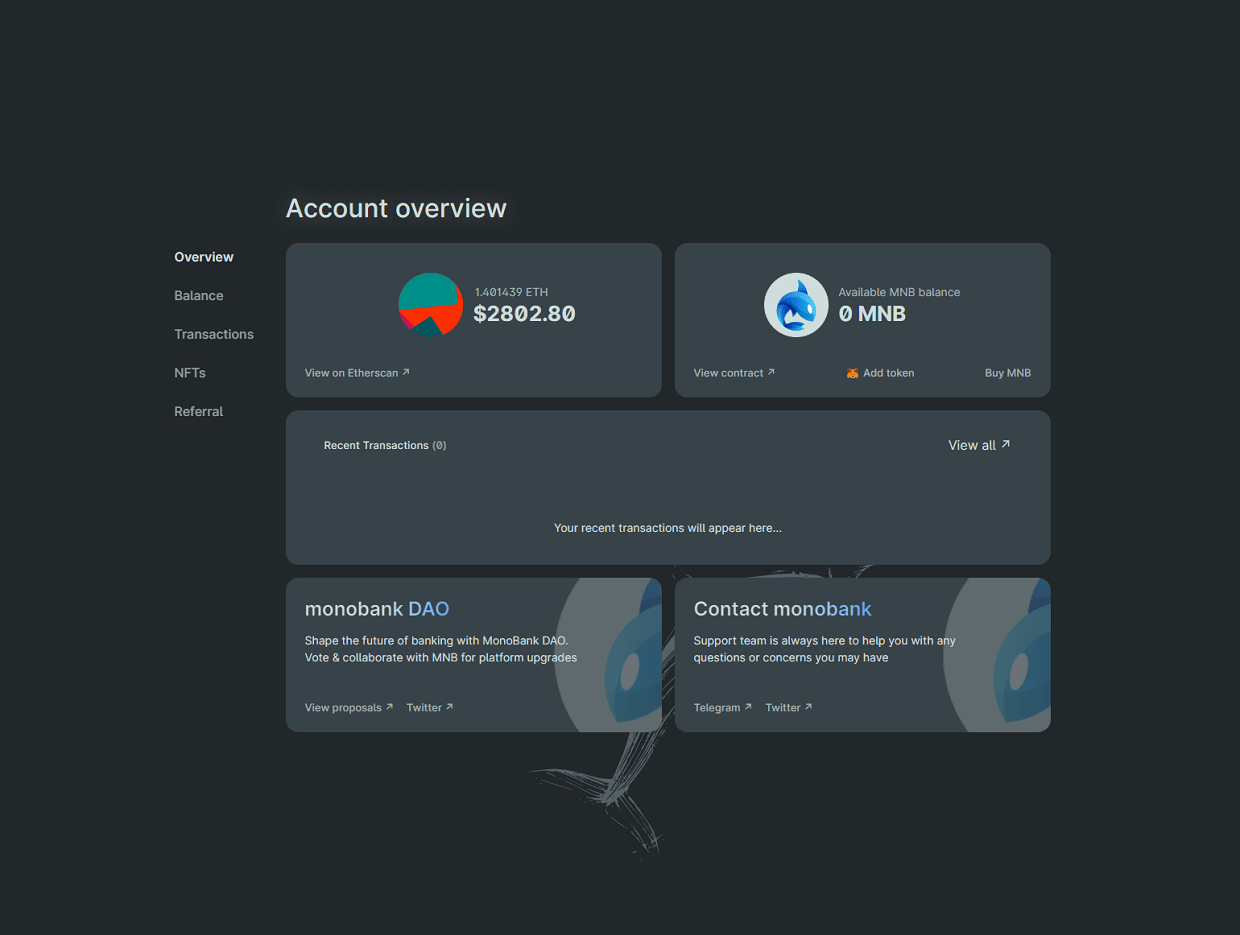Click the MetaMask fox icon beside Add token
Viewport: 1240px width, 935px height.
pos(852,372)
